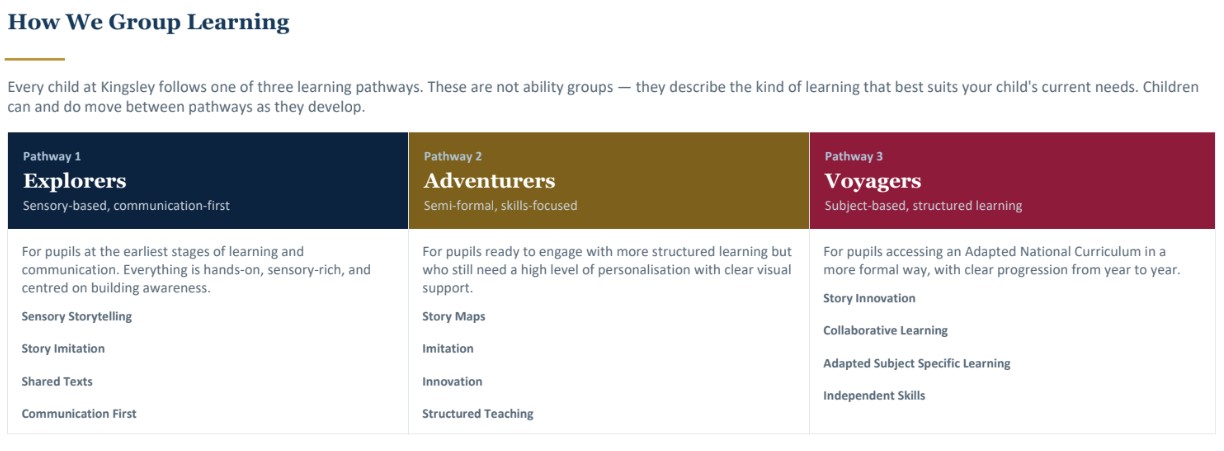Select Story Innovation under Voyagers
This screenshot has width=1224, height=451.
pyautogui.click(x=869, y=298)
